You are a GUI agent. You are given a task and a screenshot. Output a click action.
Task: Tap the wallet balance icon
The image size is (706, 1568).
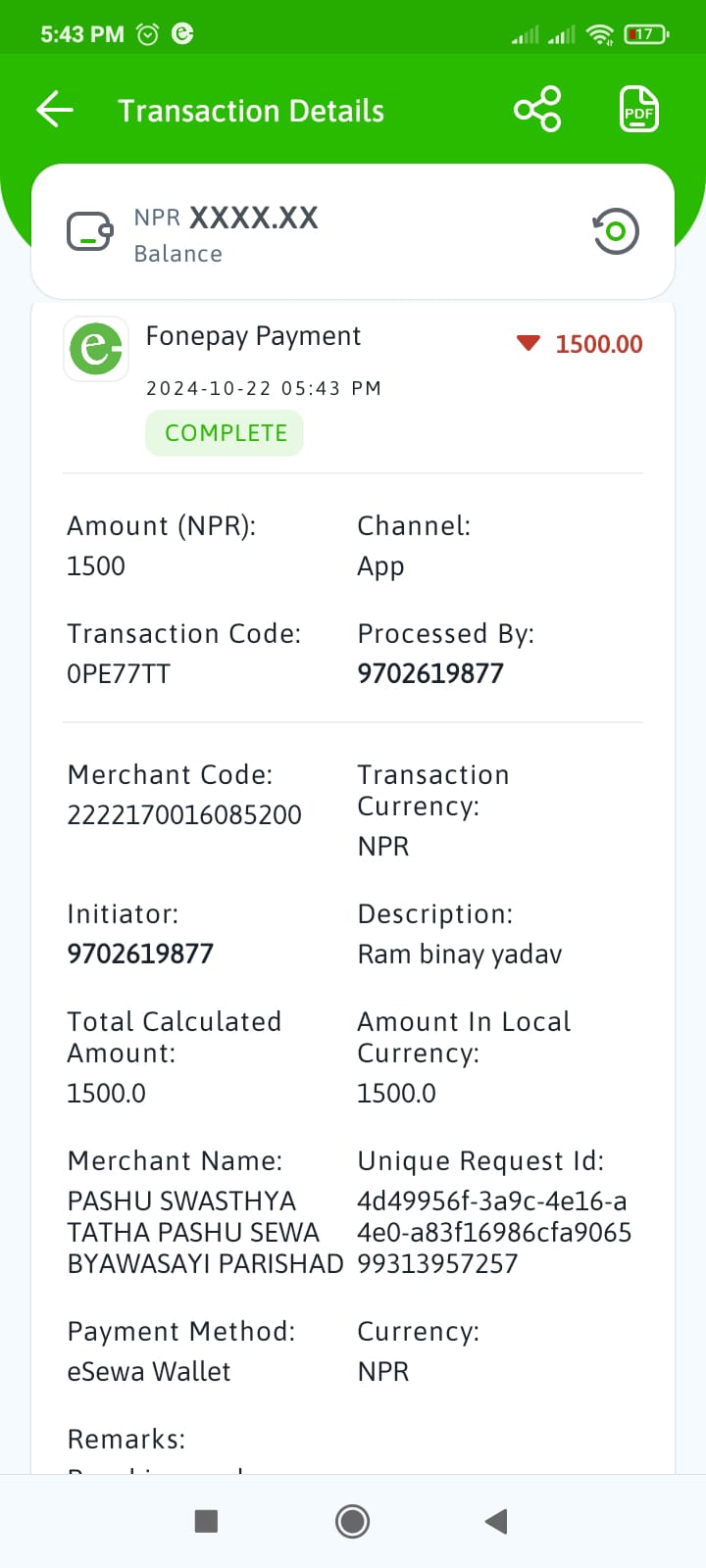coord(90,232)
